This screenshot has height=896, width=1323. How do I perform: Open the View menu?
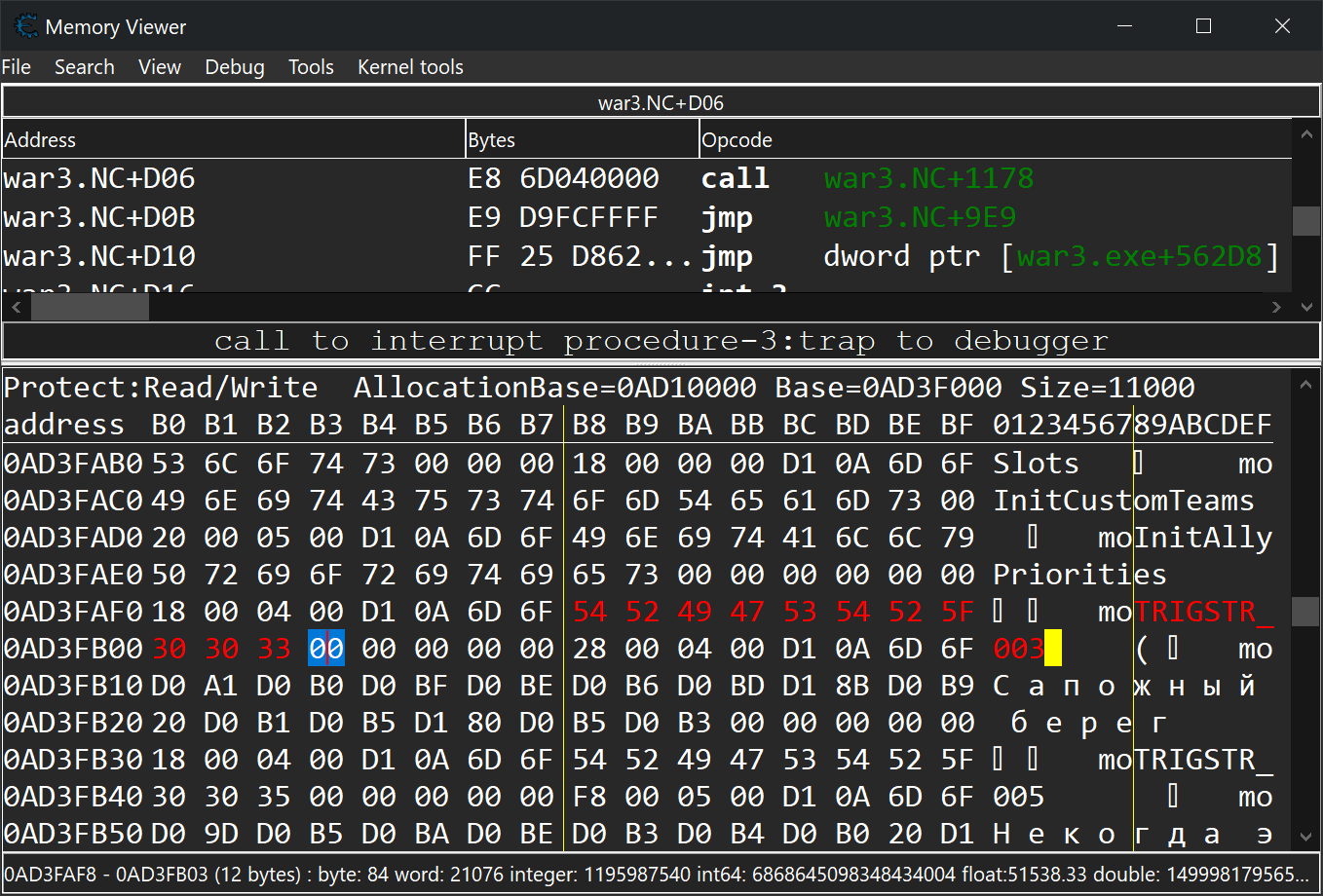160,67
